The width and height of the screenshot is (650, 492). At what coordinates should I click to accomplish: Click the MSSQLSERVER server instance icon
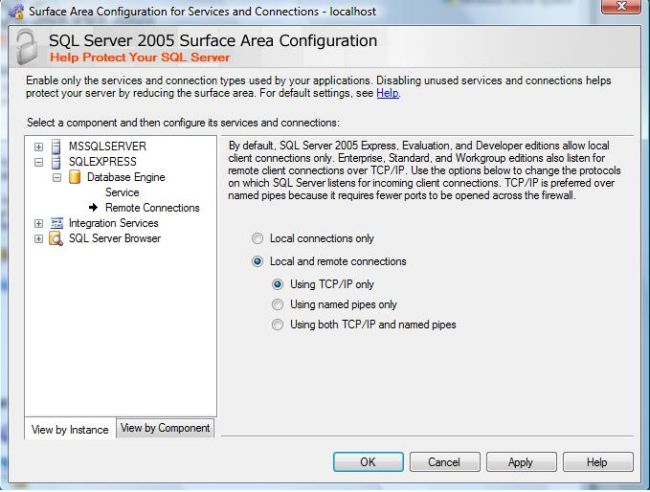tap(56, 146)
